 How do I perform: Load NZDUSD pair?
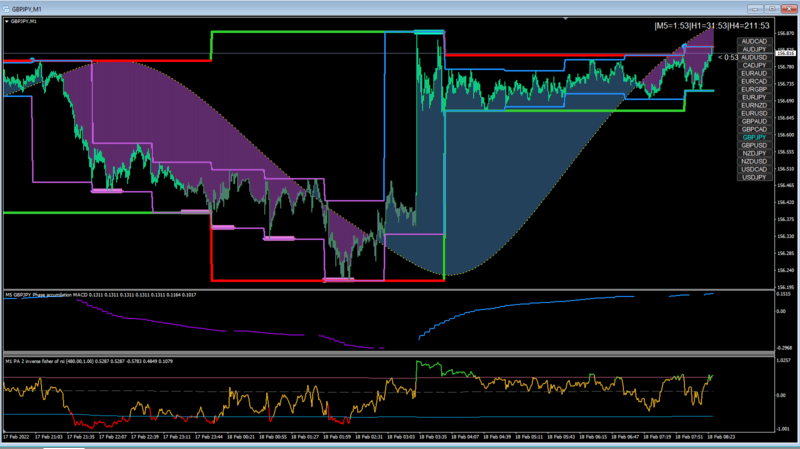(754, 161)
